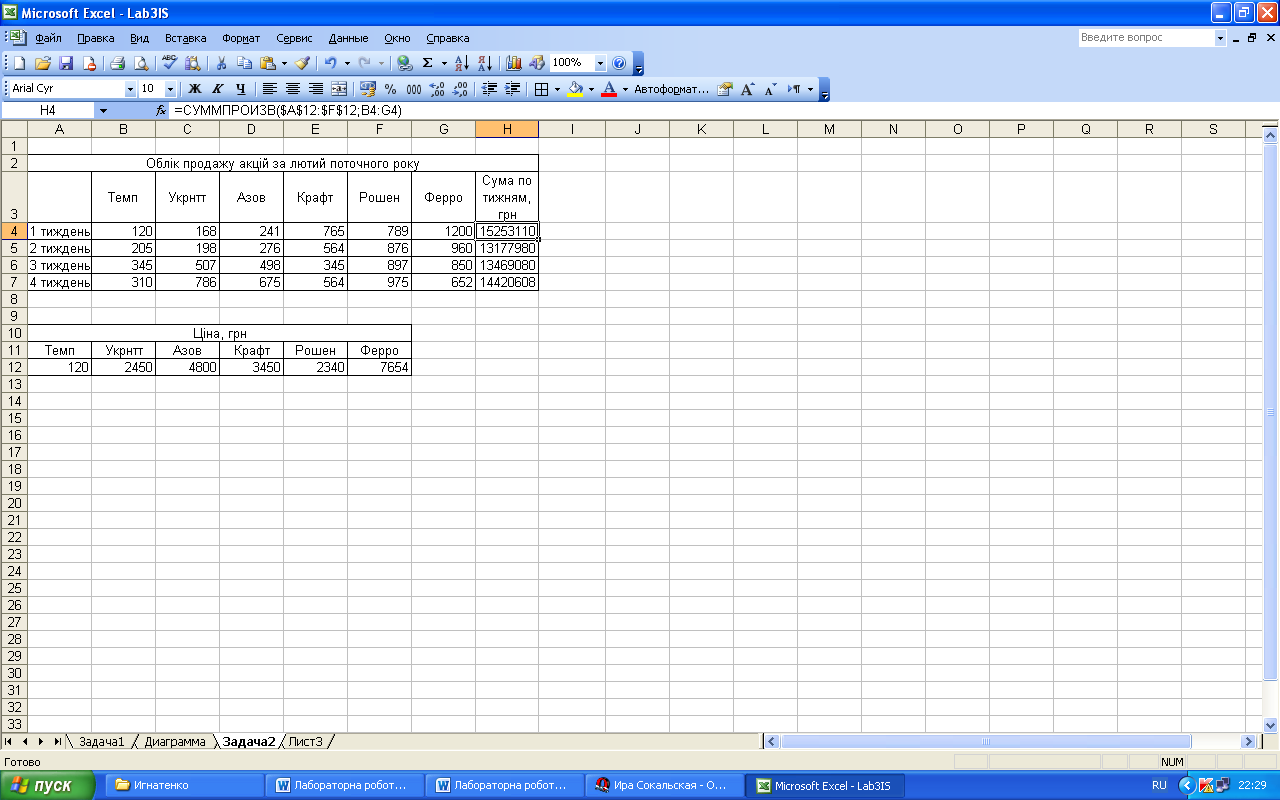Click the Copy icon
This screenshot has height=800, width=1280.
(244, 63)
